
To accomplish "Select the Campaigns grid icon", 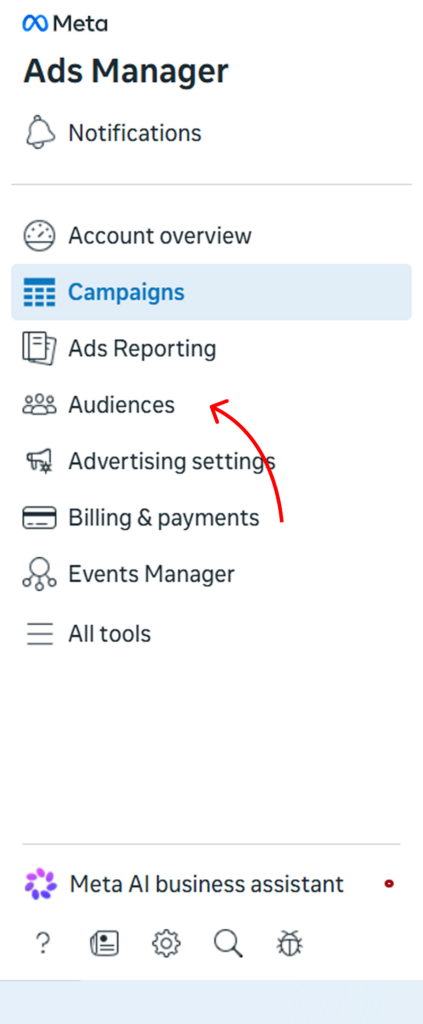I will 39,293.
